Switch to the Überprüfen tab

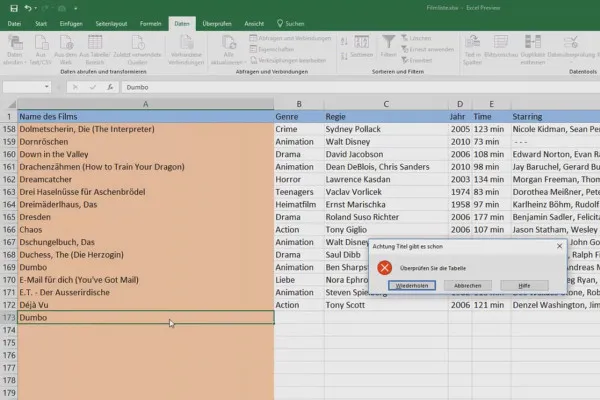coord(217,24)
